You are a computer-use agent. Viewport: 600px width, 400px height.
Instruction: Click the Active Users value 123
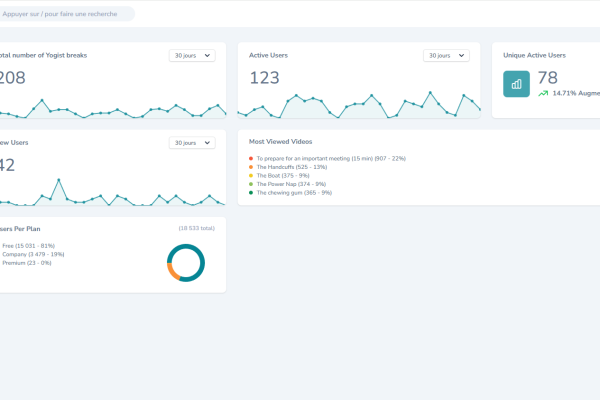(264, 78)
